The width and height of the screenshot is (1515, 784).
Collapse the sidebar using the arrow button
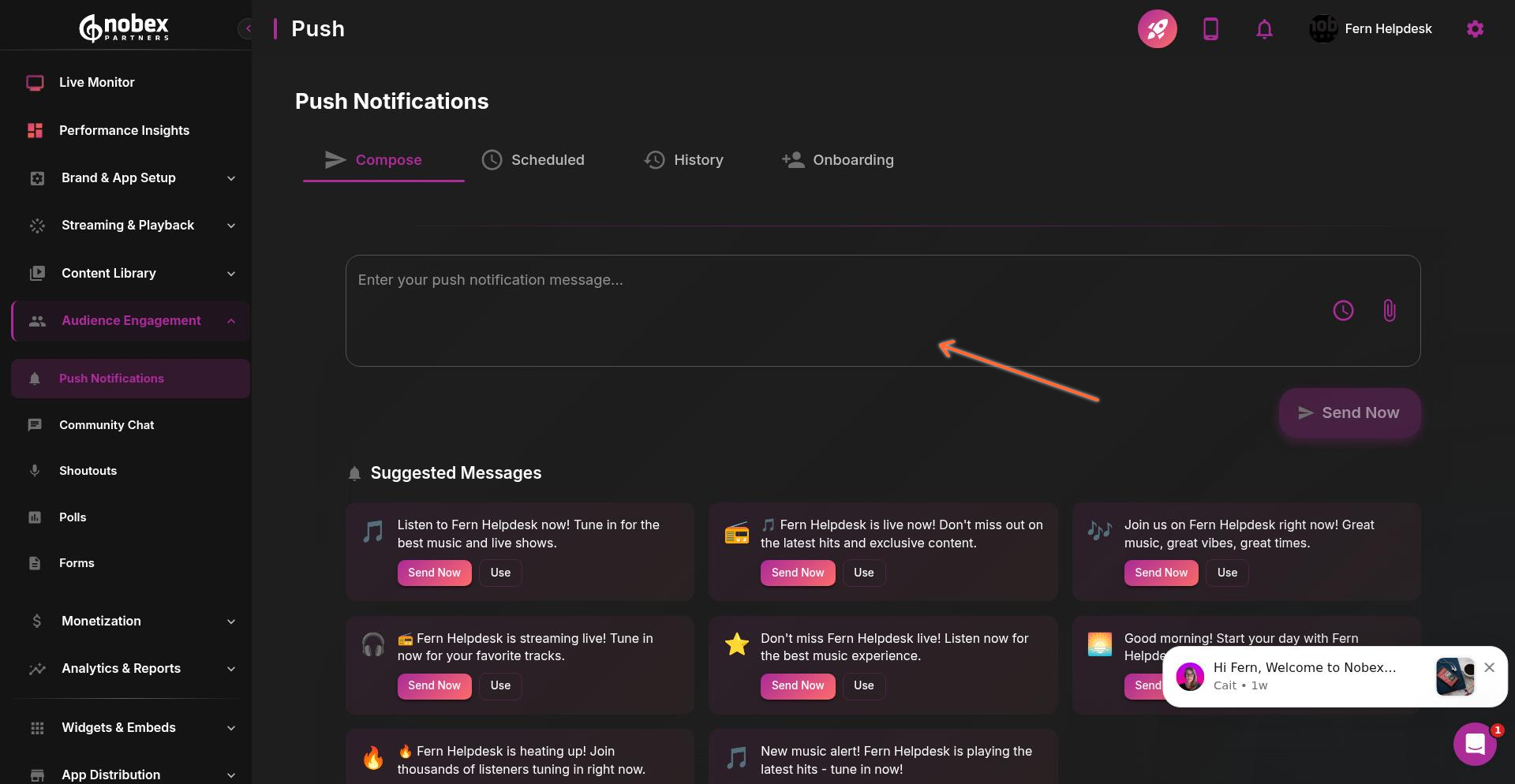pos(247,29)
